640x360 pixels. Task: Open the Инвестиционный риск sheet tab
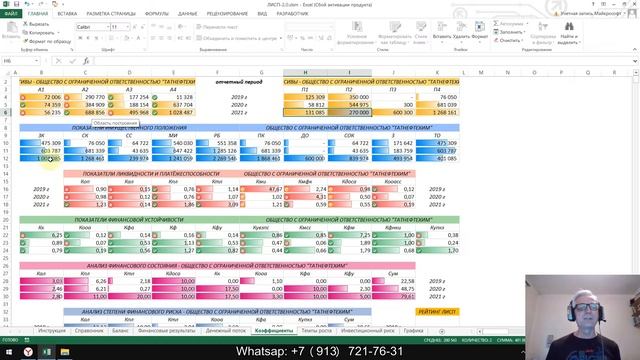pos(368,331)
